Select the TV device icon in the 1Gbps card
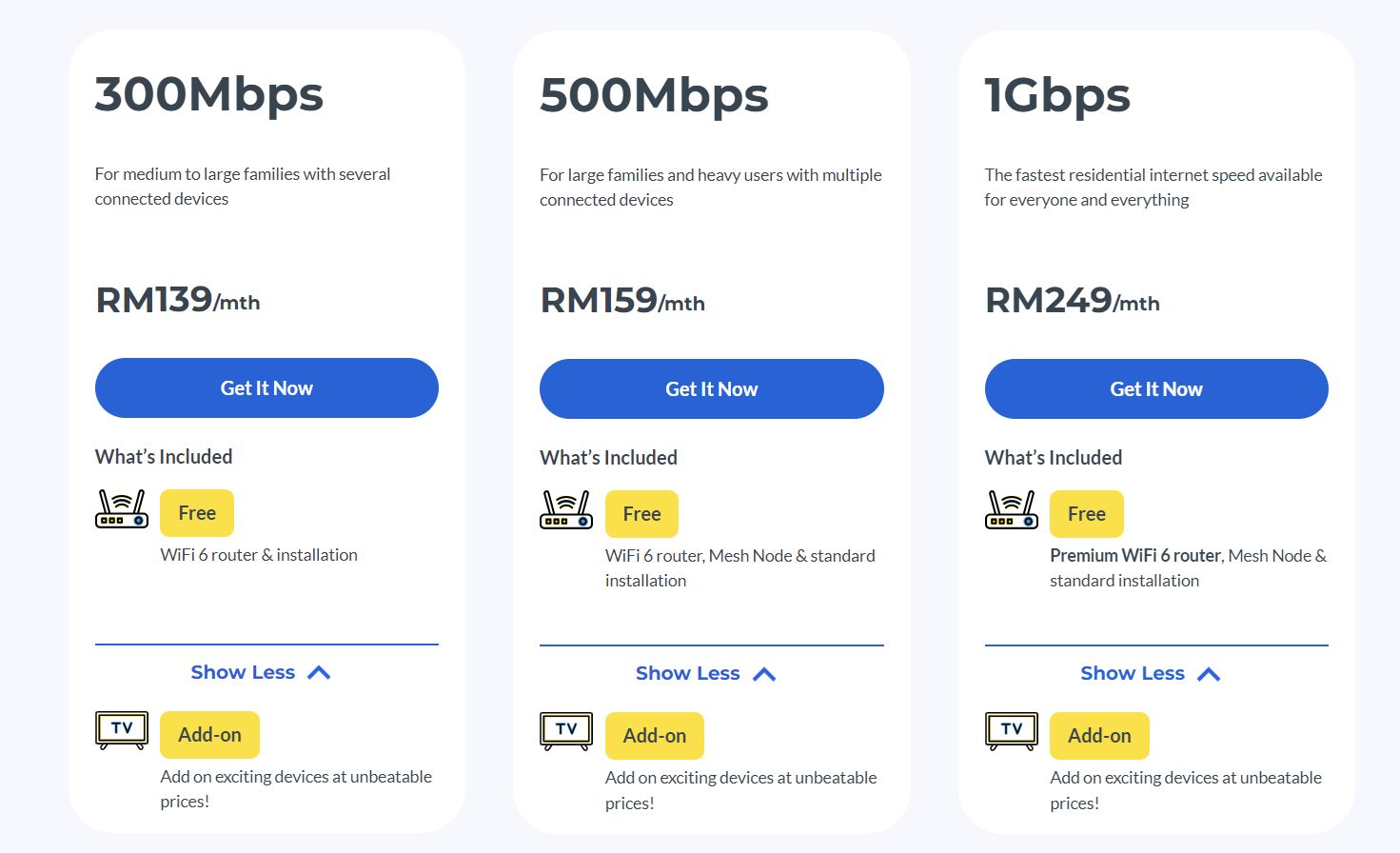Viewport: 1400px width, 853px height. point(1011,729)
